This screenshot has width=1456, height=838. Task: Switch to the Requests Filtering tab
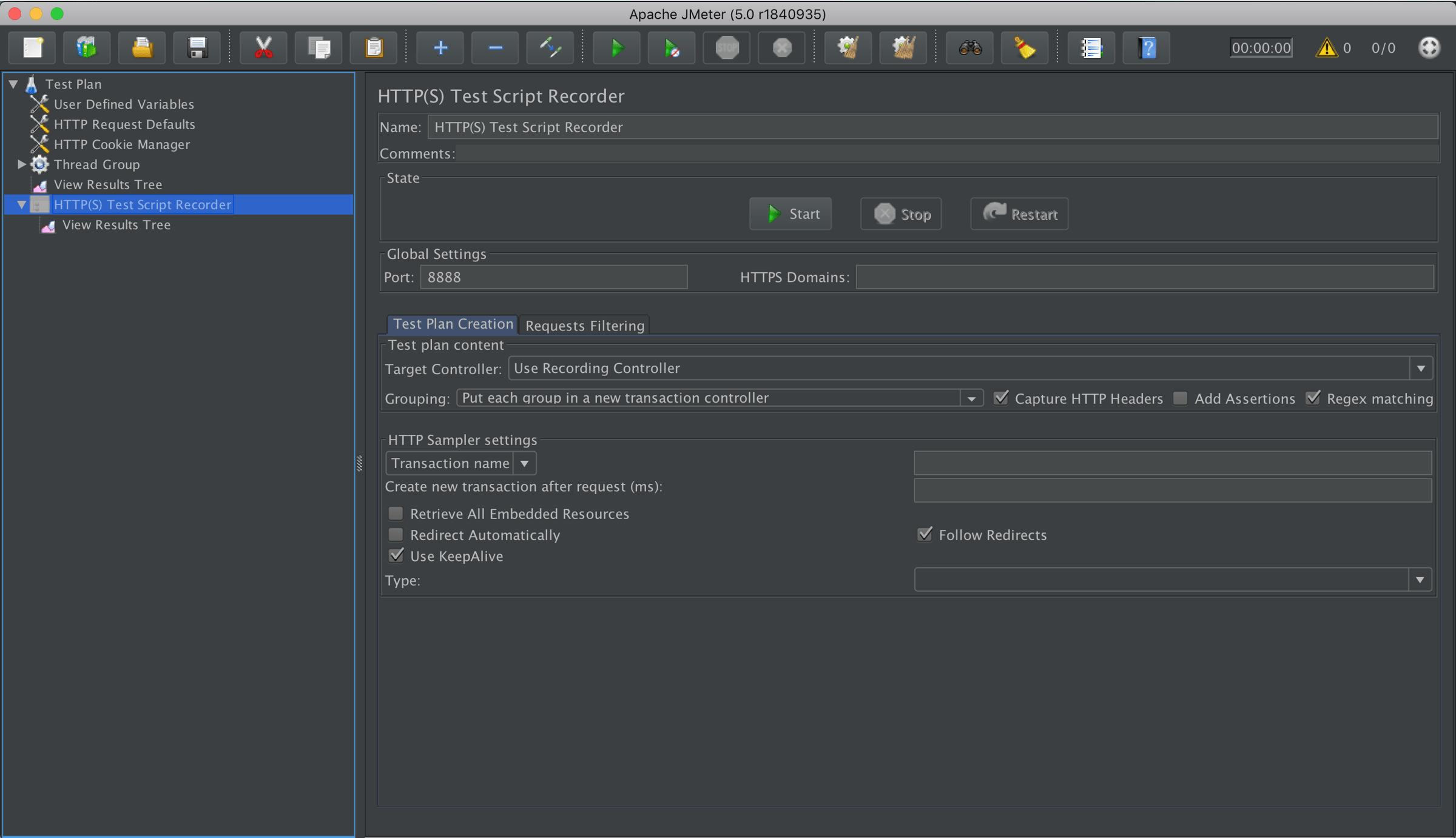click(584, 326)
